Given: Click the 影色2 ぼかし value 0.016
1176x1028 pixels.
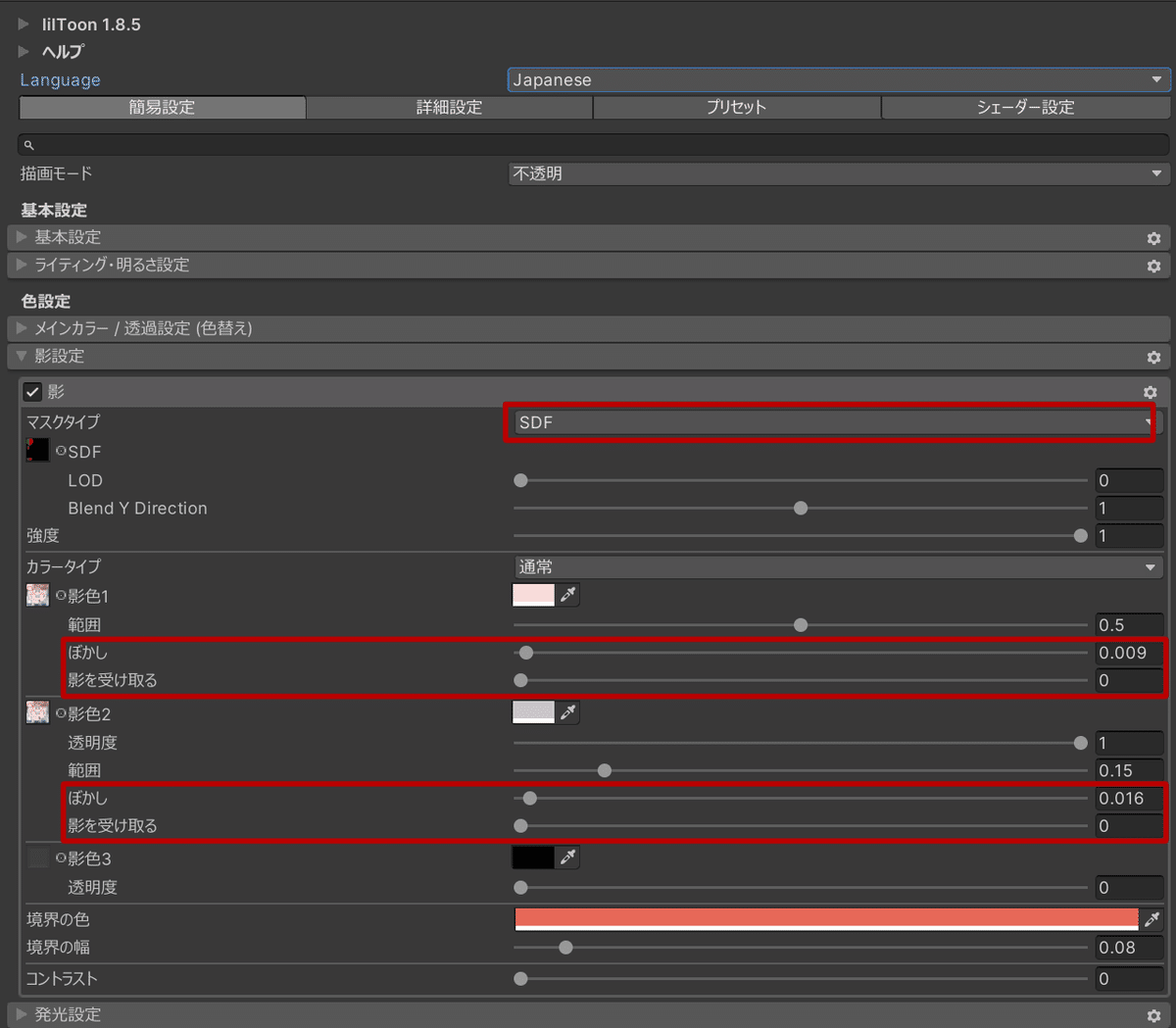Looking at the screenshot, I should click(1129, 798).
